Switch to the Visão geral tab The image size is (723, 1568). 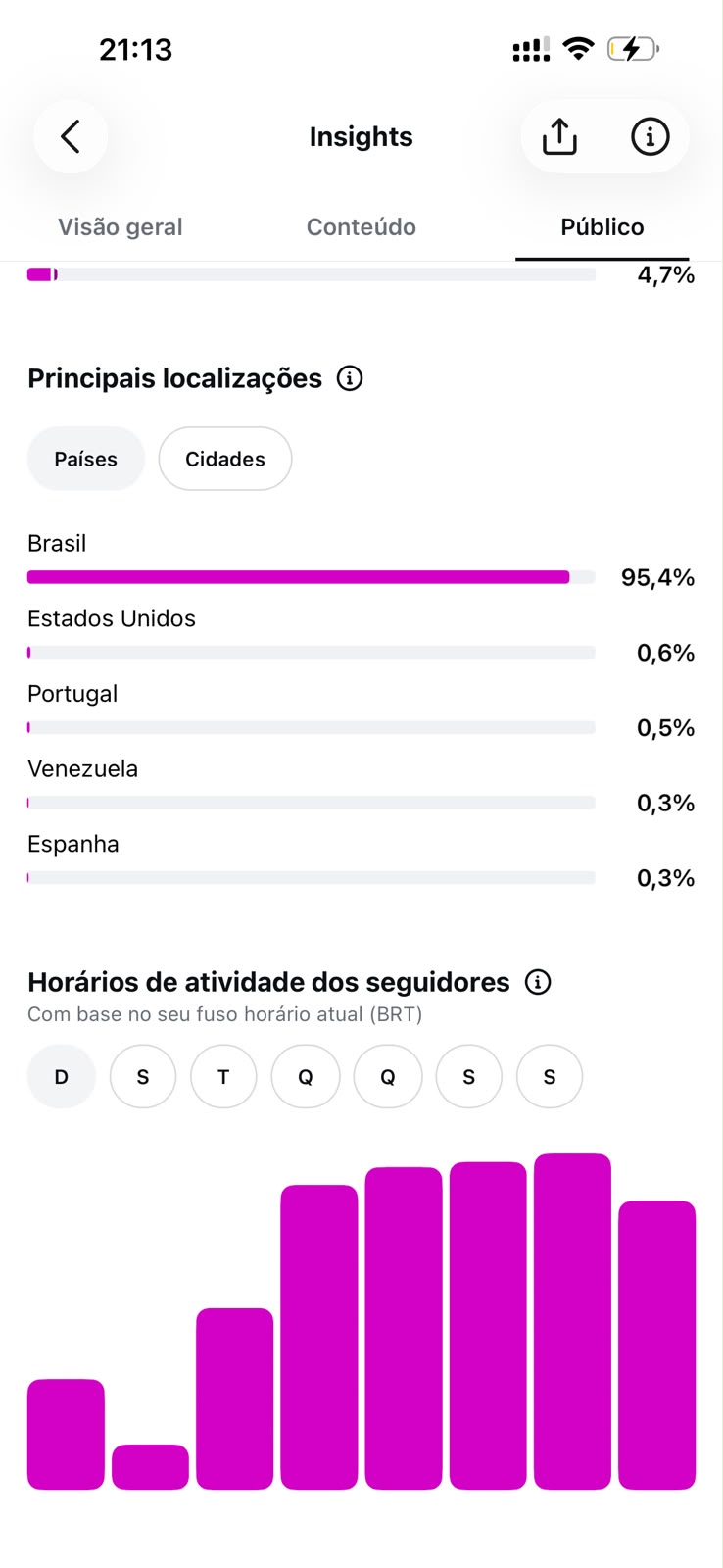pyautogui.click(x=120, y=227)
